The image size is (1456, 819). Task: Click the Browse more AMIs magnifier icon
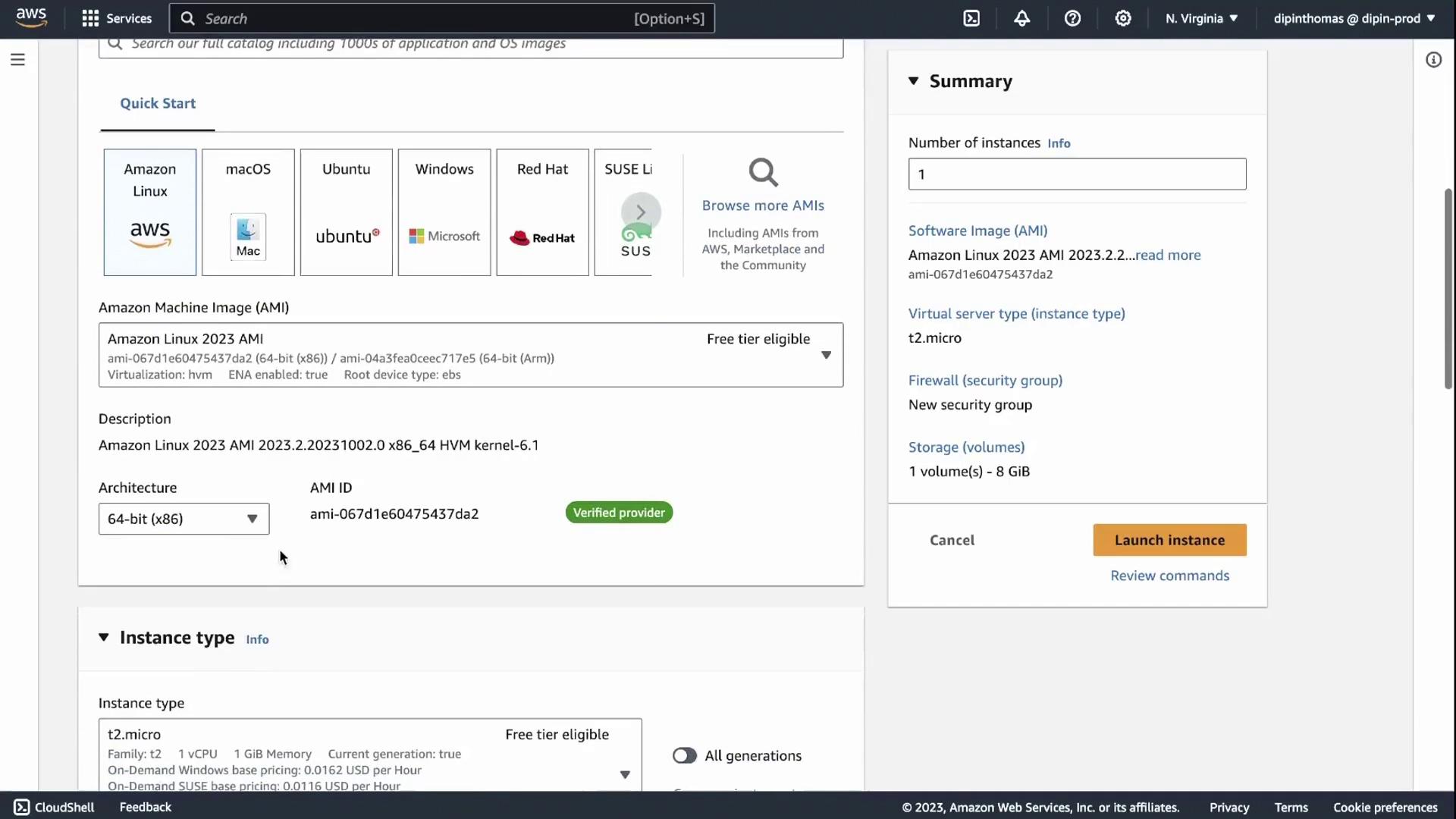[x=763, y=173]
